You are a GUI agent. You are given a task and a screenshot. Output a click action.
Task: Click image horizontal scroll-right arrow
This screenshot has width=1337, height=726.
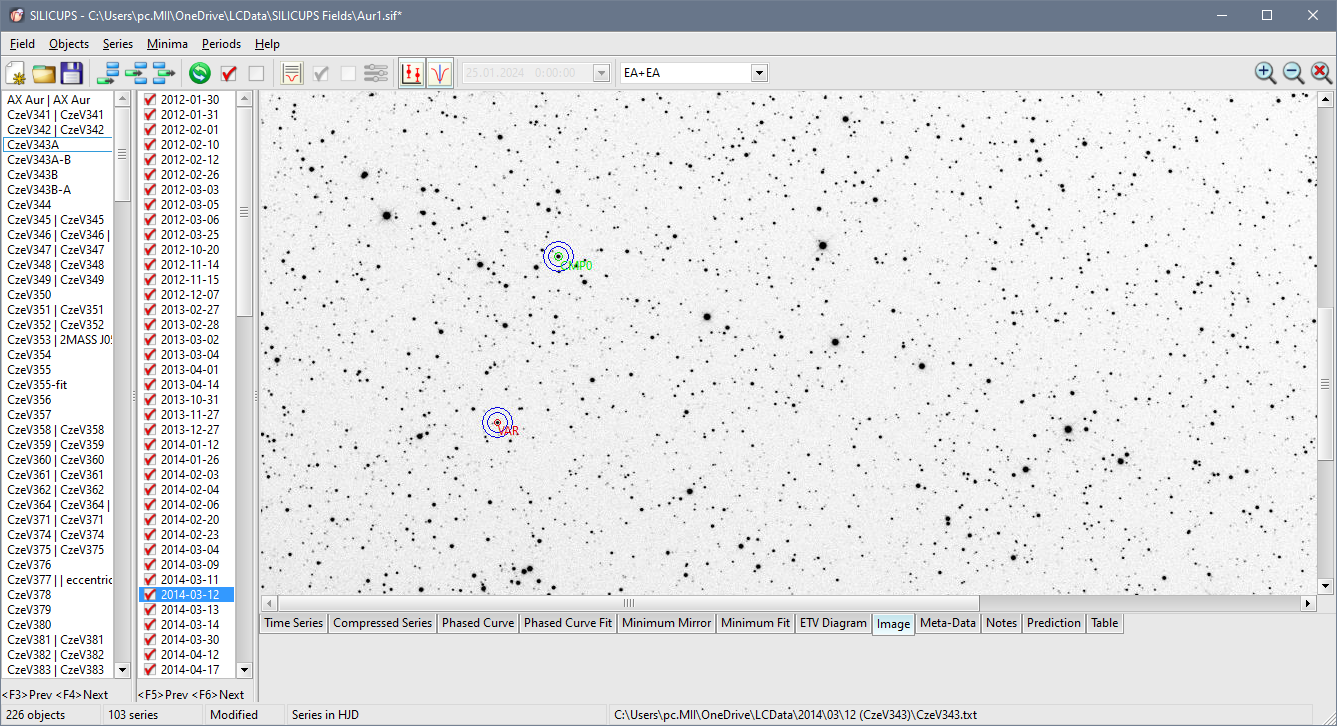pyautogui.click(x=1308, y=603)
